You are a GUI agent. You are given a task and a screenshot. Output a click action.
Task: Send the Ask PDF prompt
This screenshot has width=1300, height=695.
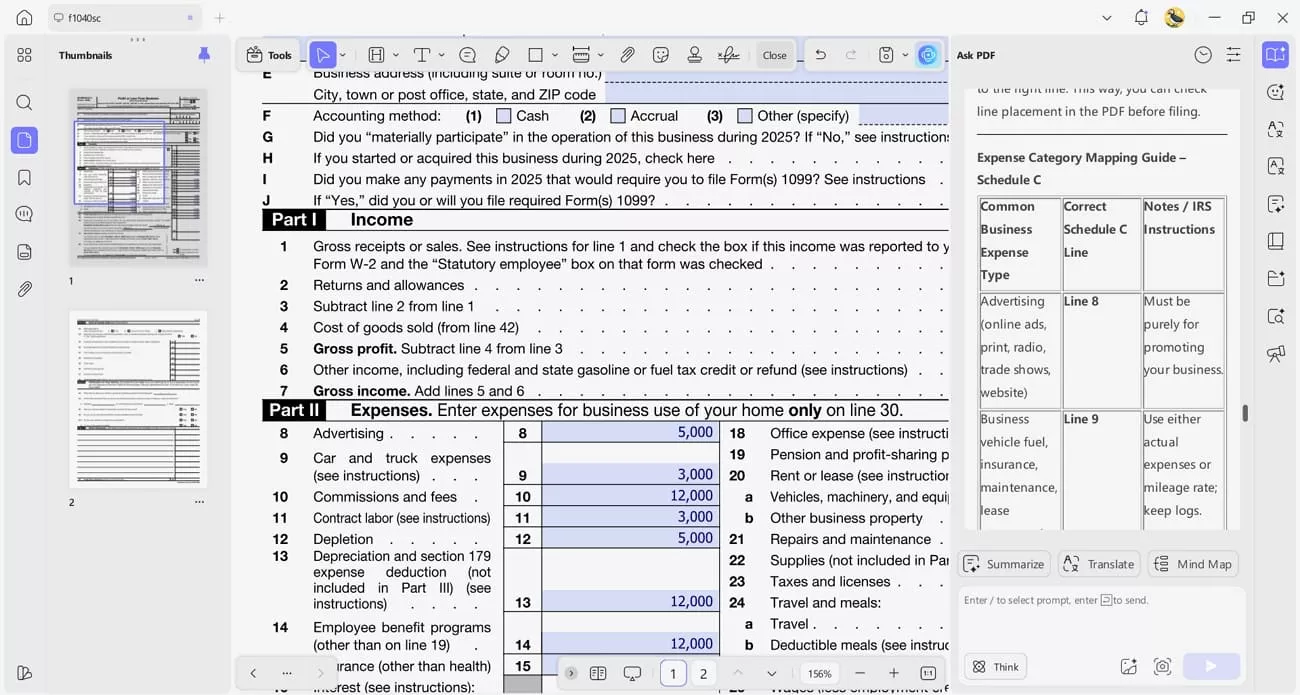(1211, 666)
